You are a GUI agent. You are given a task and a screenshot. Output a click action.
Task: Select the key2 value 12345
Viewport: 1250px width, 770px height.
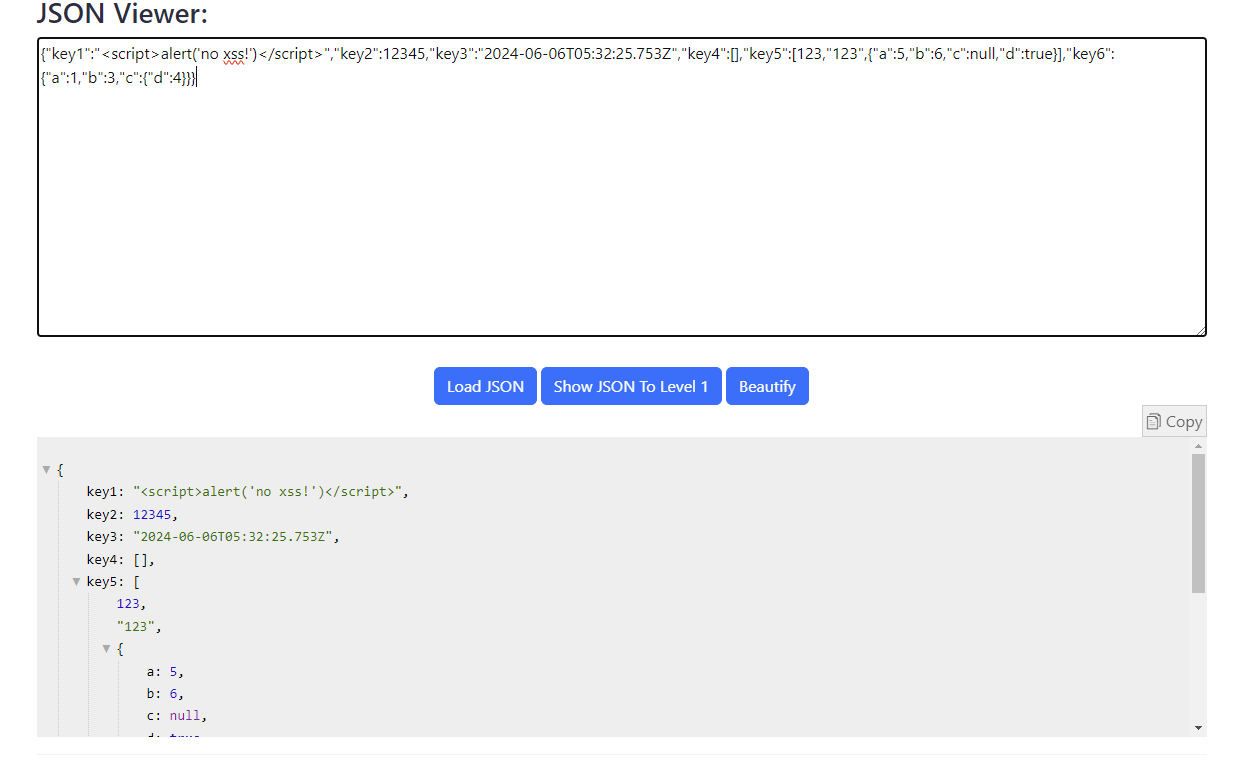[152, 514]
